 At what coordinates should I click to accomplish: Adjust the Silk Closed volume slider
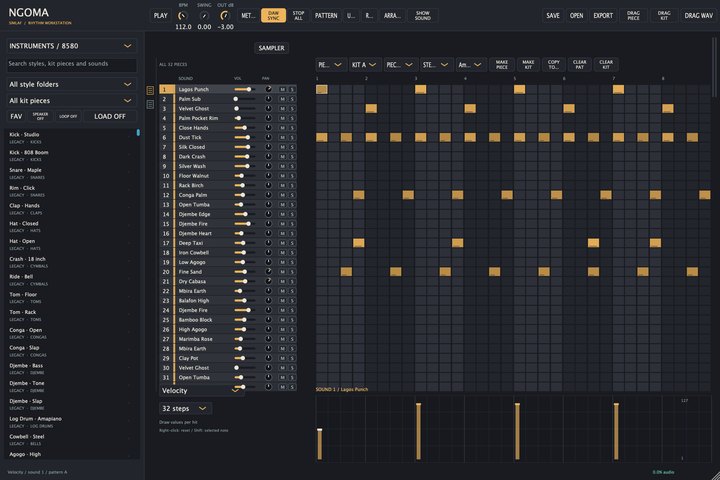(x=244, y=147)
